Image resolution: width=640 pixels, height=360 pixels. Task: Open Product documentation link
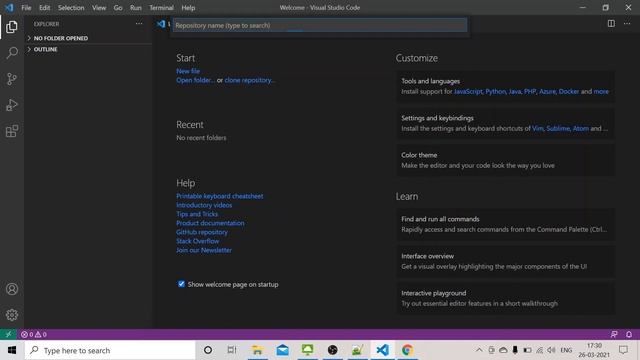[210, 223]
